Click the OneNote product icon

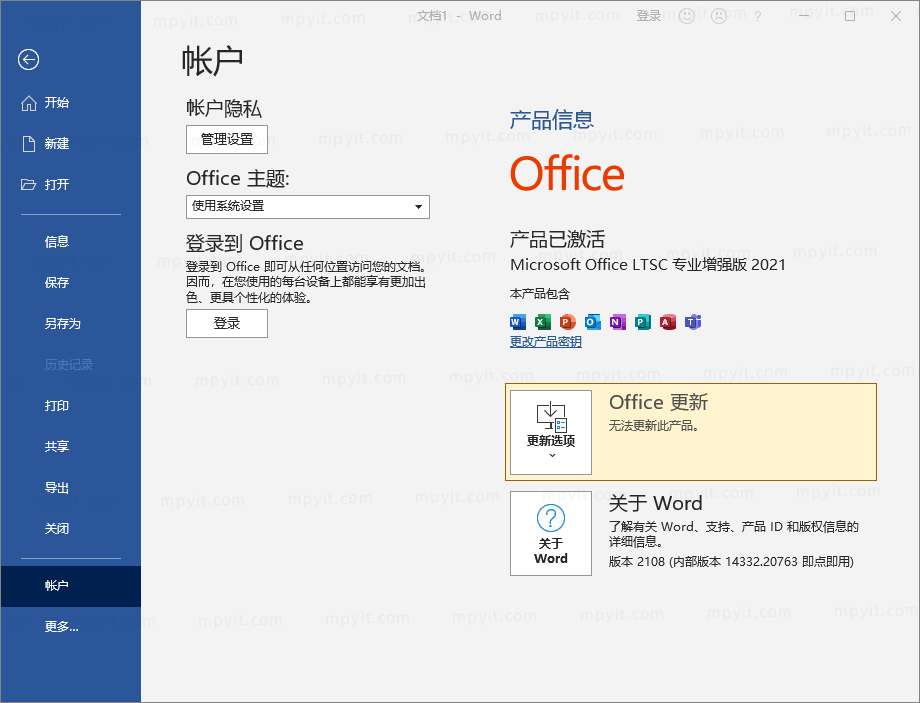pyautogui.click(x=618, y=322)
